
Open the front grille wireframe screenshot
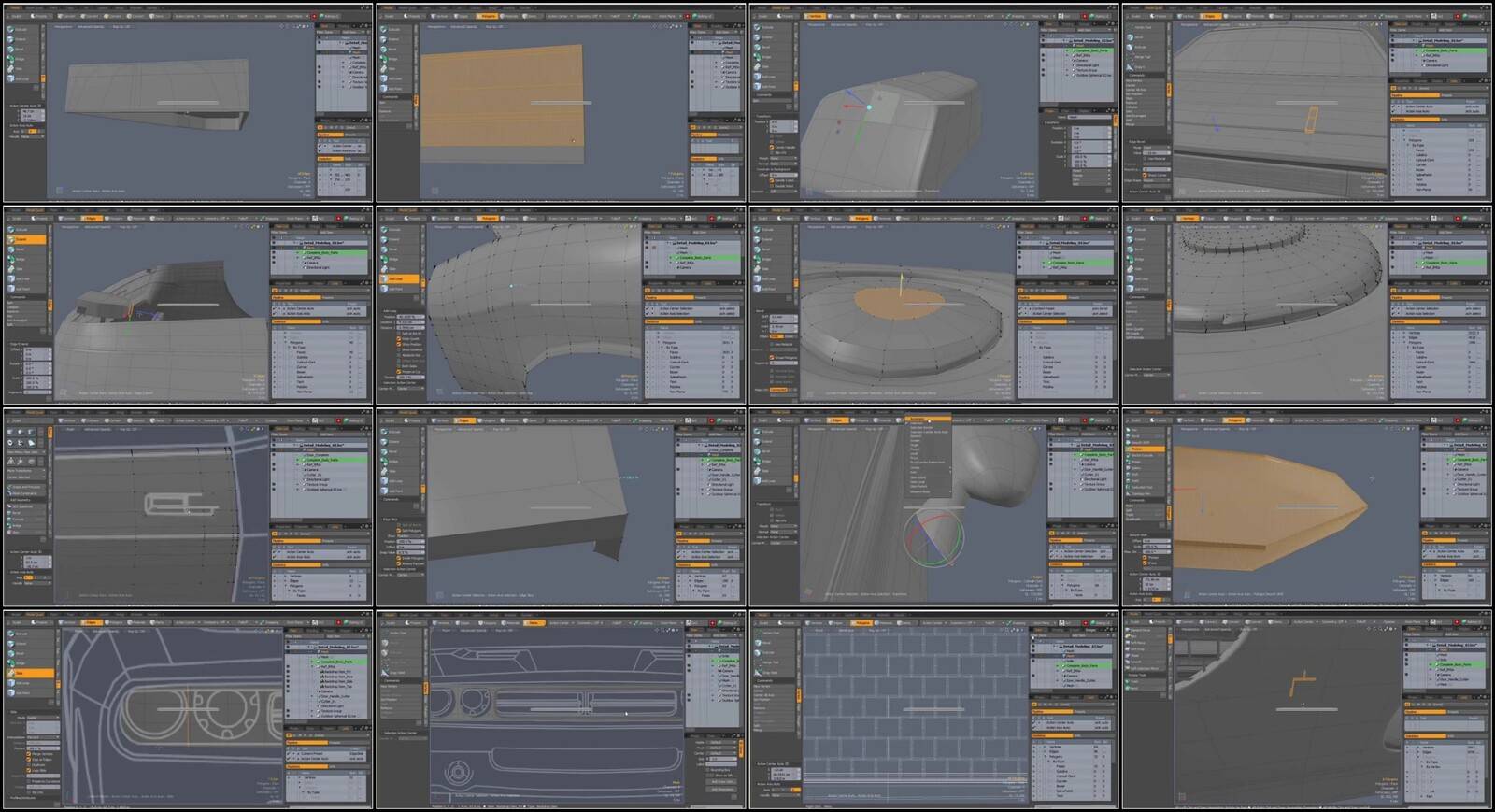[561, 709]
